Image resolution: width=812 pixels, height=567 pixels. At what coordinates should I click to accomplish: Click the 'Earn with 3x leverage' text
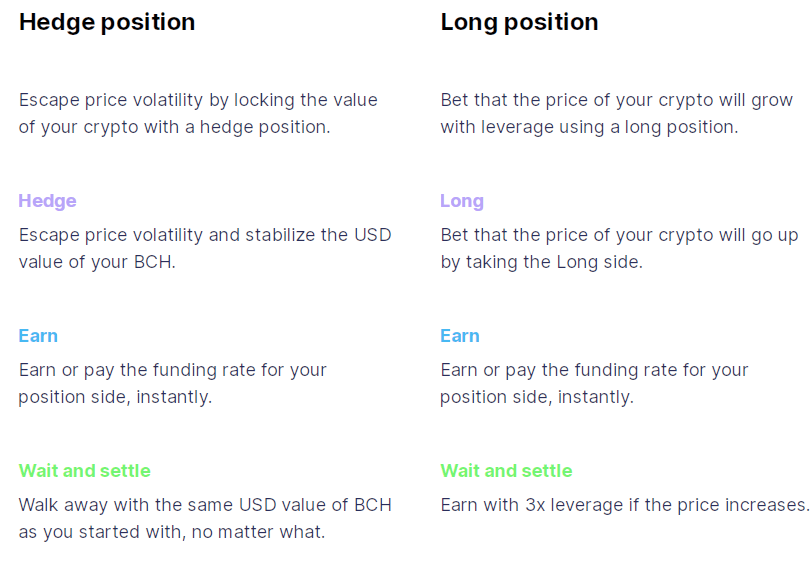click(625, 505)
